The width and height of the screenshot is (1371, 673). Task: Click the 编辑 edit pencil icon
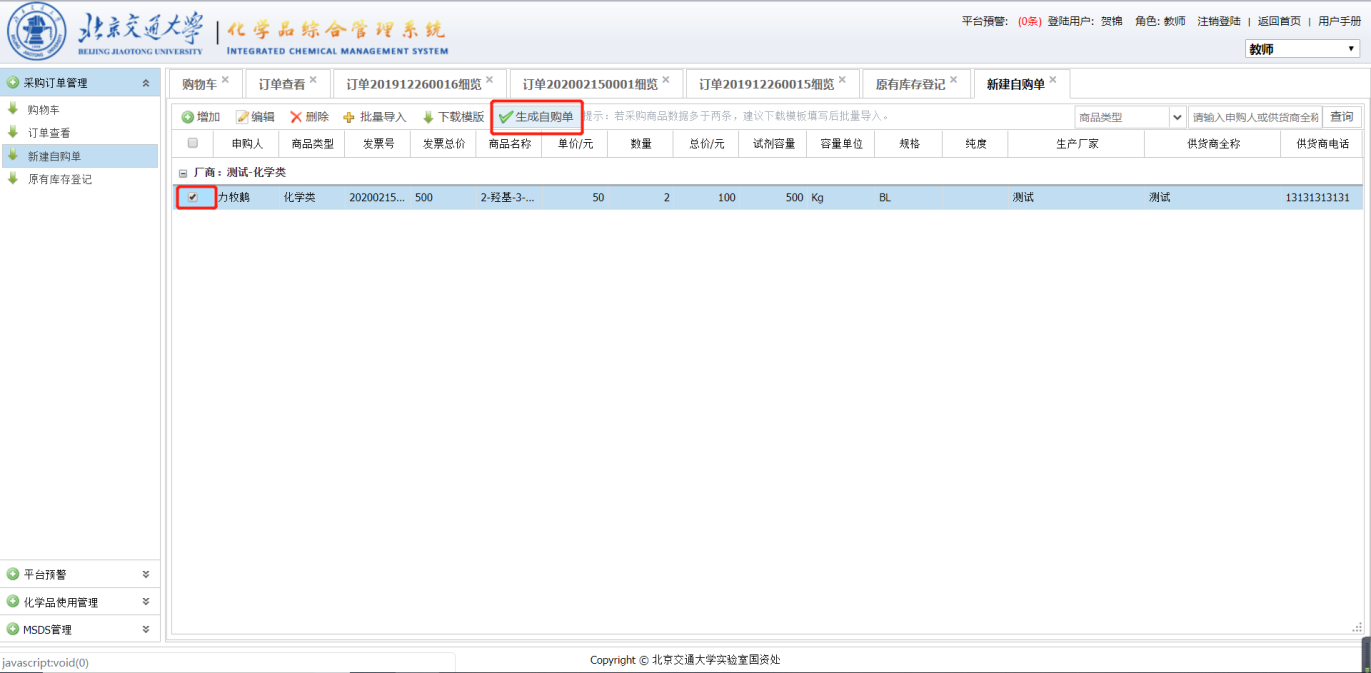click(242, 117)
